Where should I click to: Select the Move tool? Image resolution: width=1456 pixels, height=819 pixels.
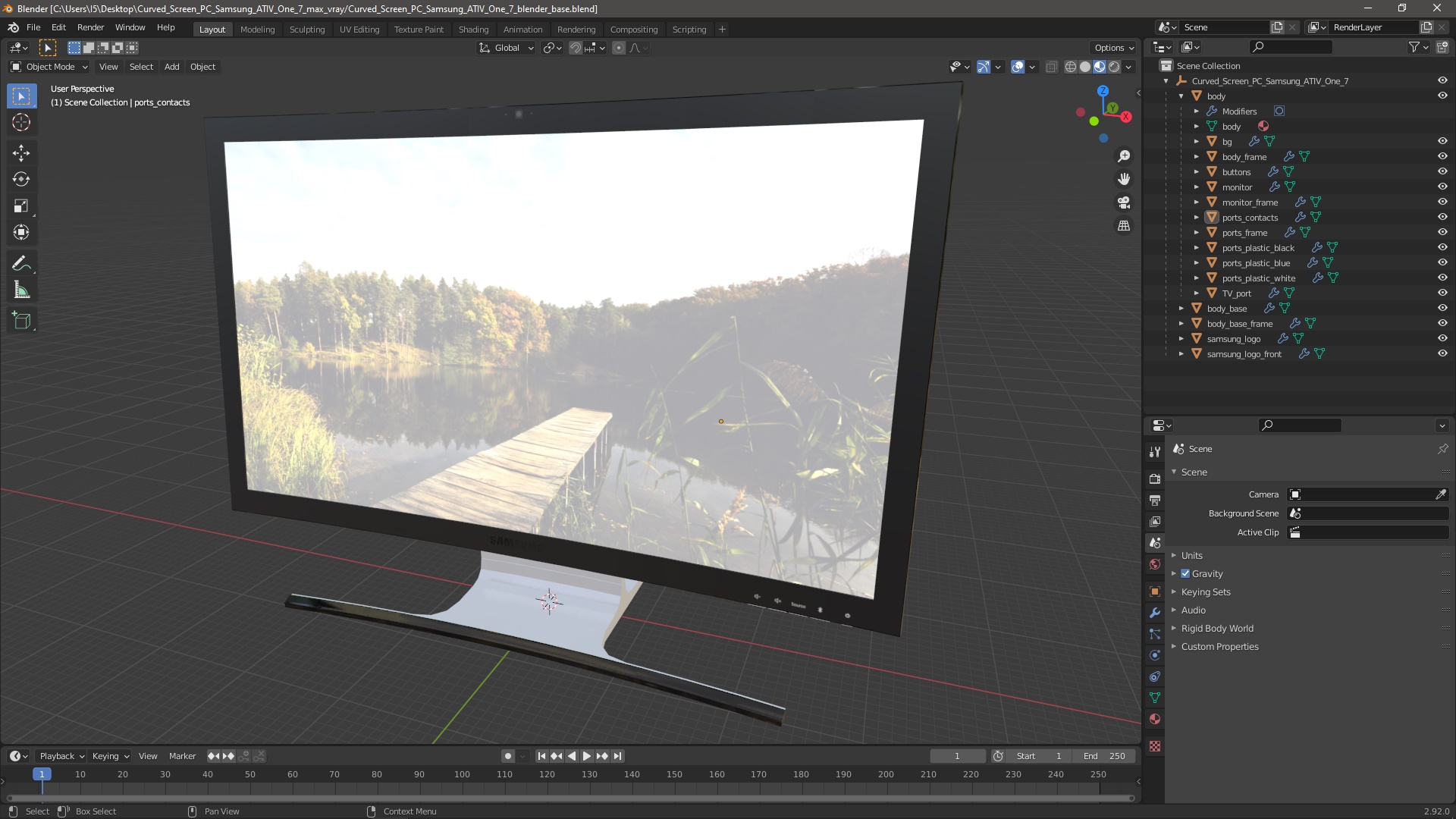pyautogui.click(x=21, y=153)
